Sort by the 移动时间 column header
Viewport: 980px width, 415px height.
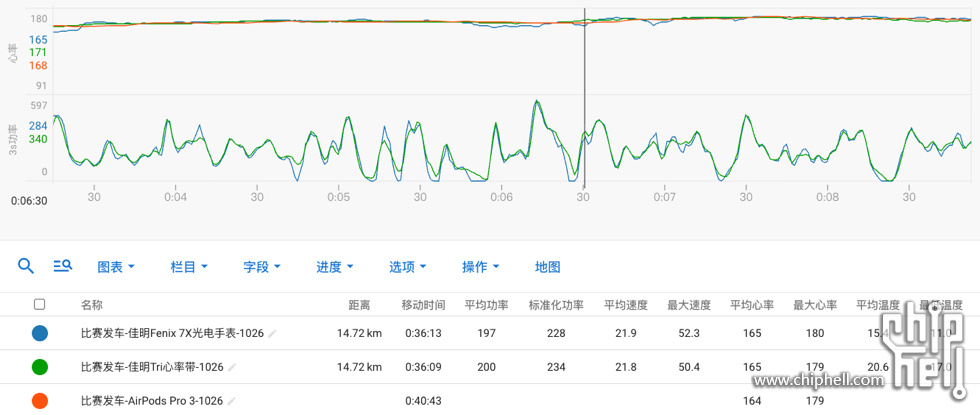coord(424,305)
